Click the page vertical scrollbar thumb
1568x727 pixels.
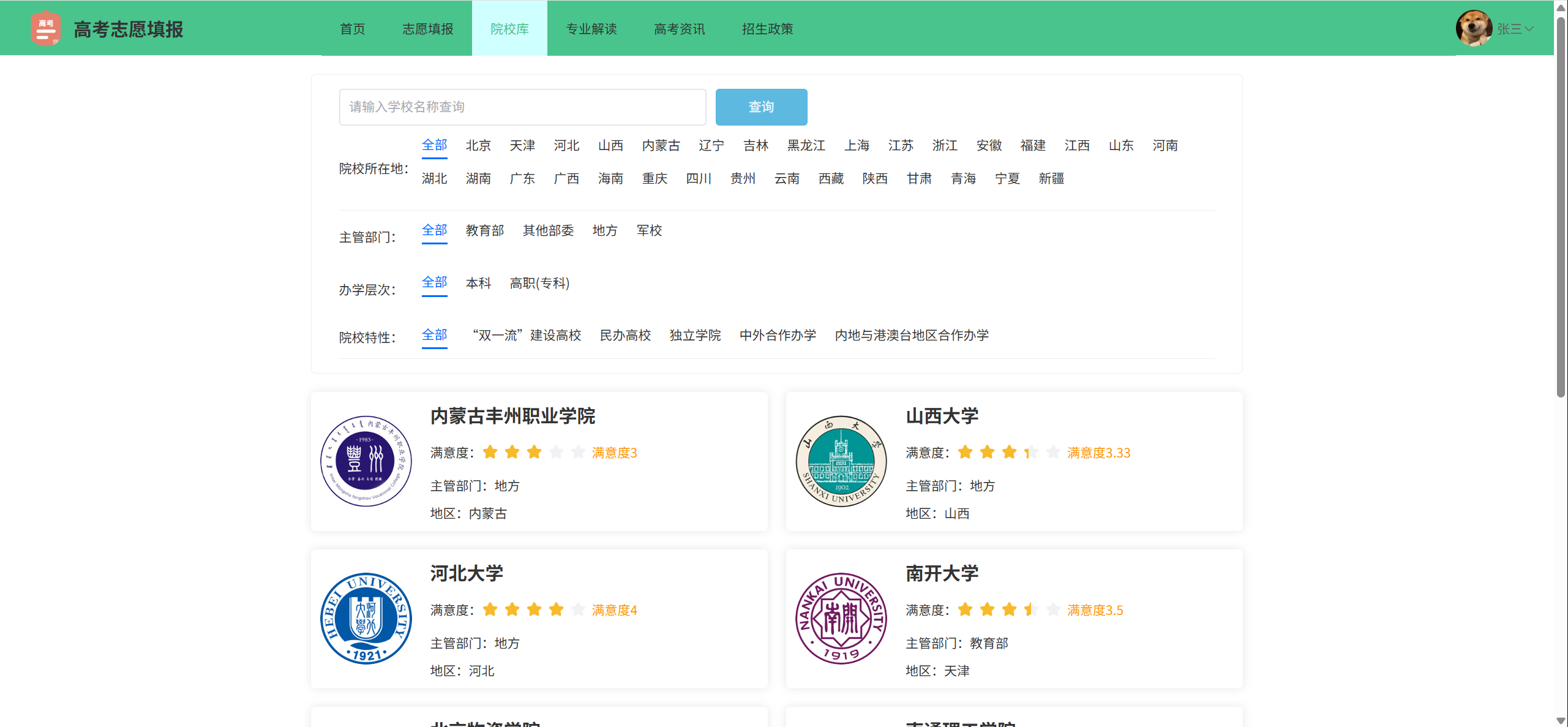1561,208
